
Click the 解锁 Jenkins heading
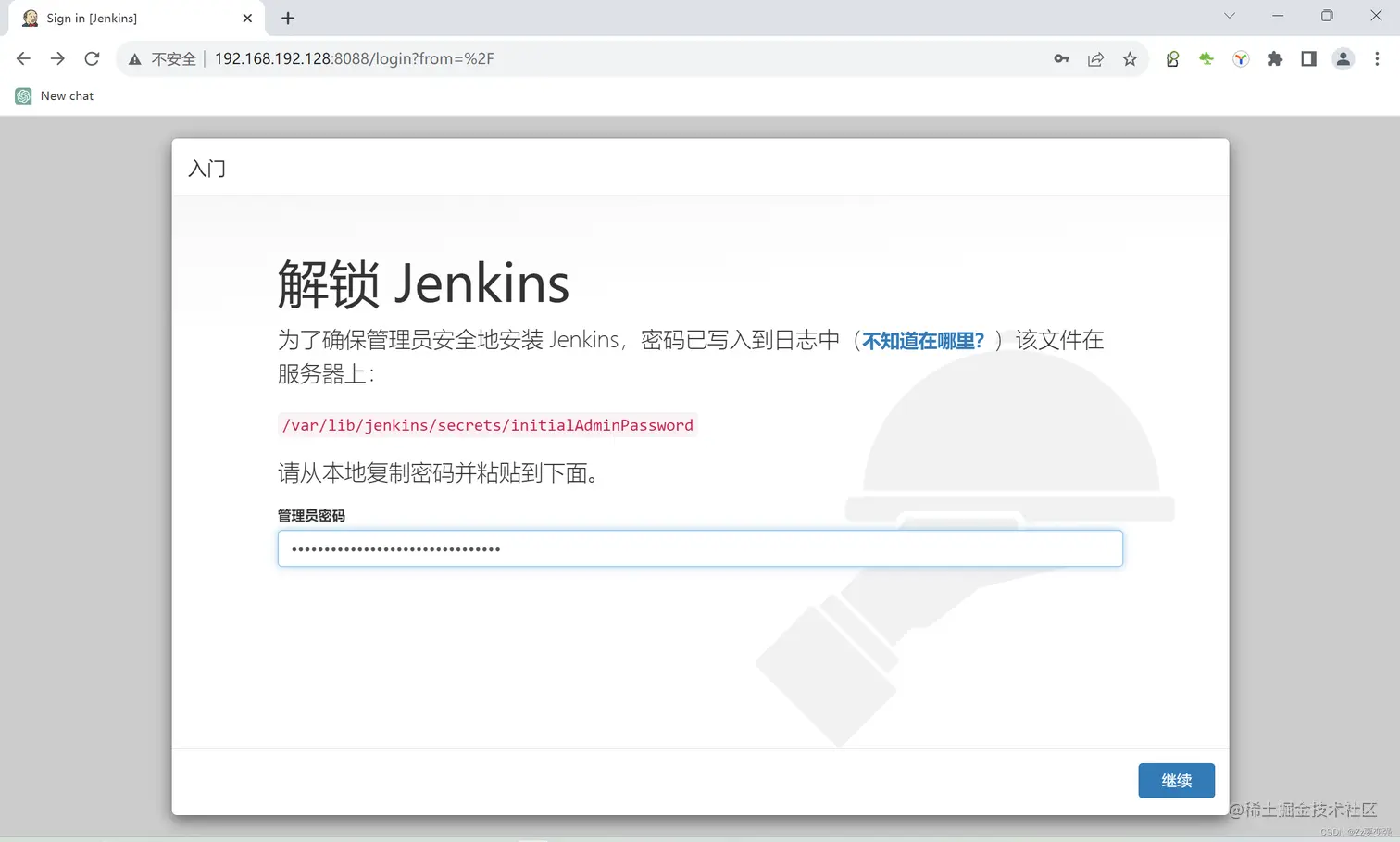coord(423,283)
